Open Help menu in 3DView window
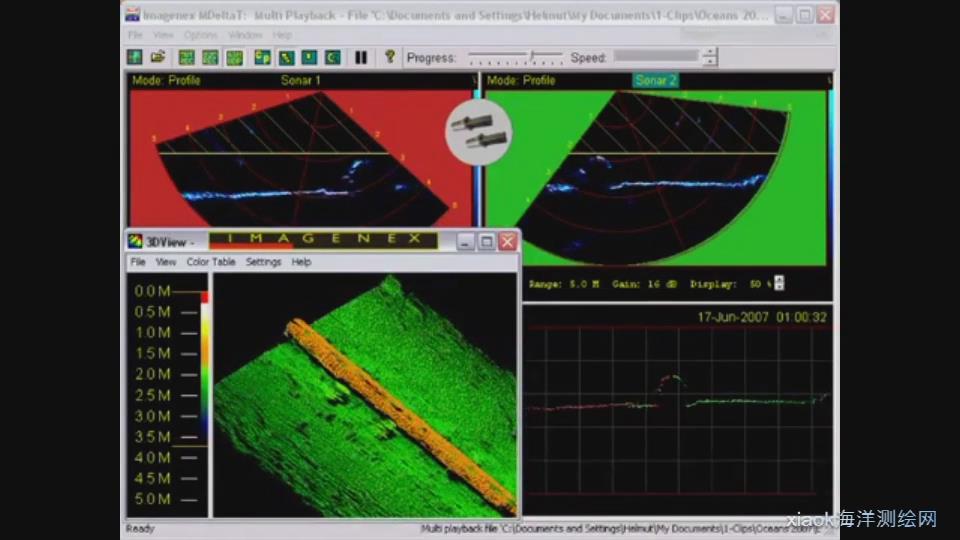Screen dimensions: 960x540 coord(301,262)
